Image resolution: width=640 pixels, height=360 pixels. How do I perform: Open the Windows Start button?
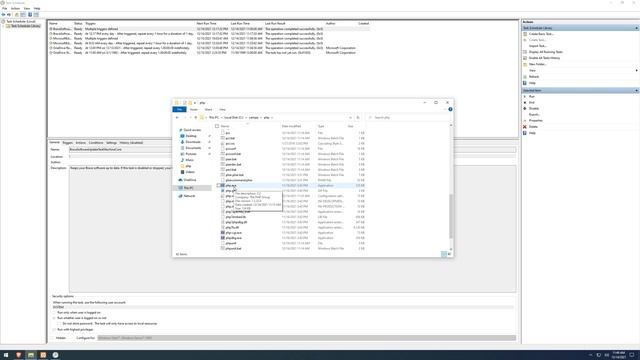coord(6,355)
